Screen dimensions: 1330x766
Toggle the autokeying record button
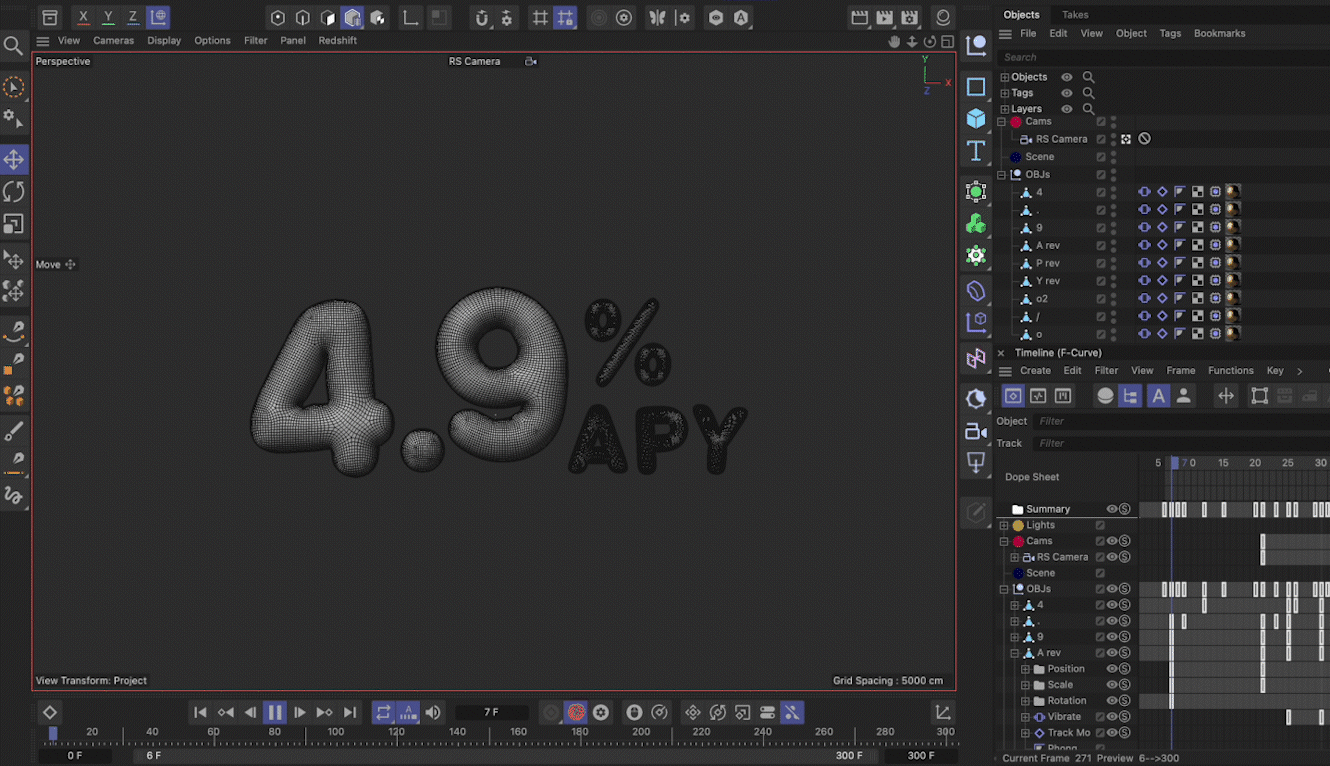click(576, 712)
